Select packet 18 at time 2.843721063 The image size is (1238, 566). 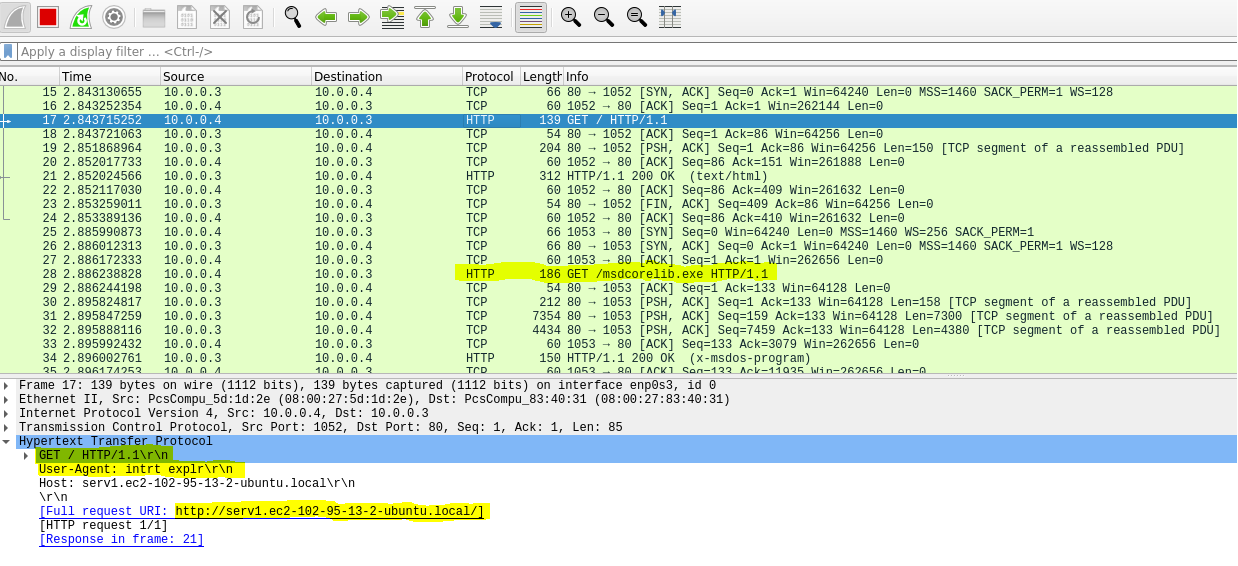618,134
